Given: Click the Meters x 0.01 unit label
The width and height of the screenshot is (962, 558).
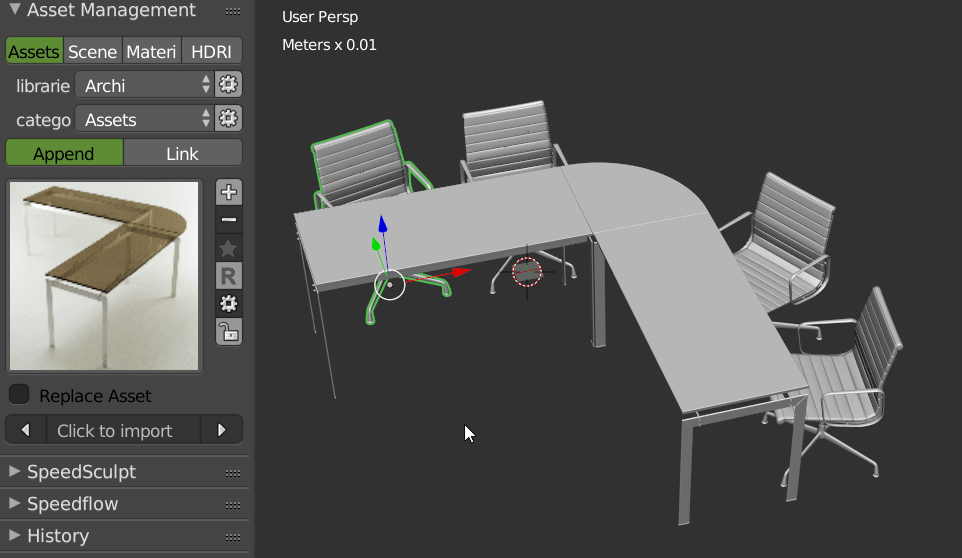Looking at the screenshot, I should (329, 45).
